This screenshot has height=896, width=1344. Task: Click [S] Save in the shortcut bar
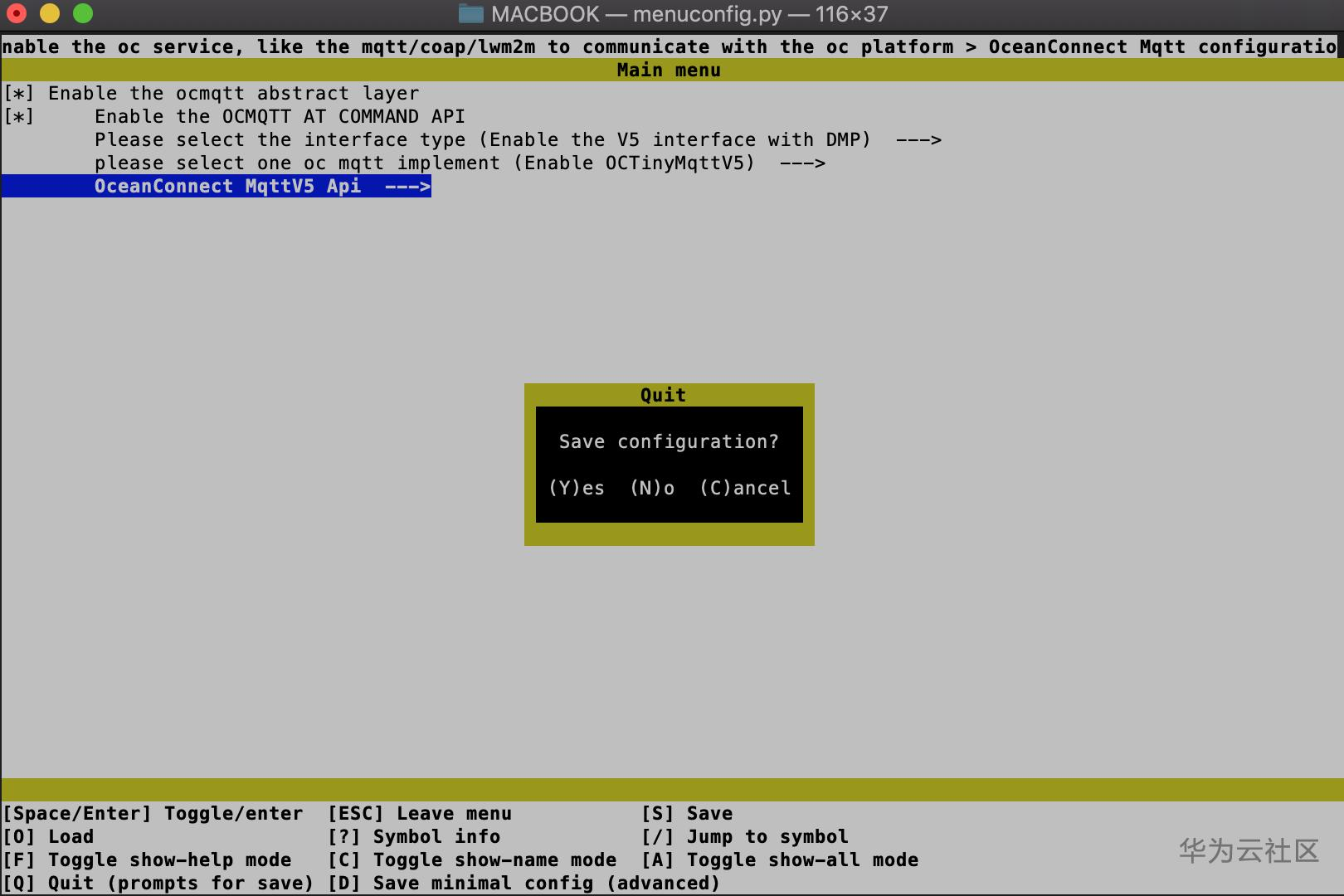pyautogui.click(x=687, y=813)
